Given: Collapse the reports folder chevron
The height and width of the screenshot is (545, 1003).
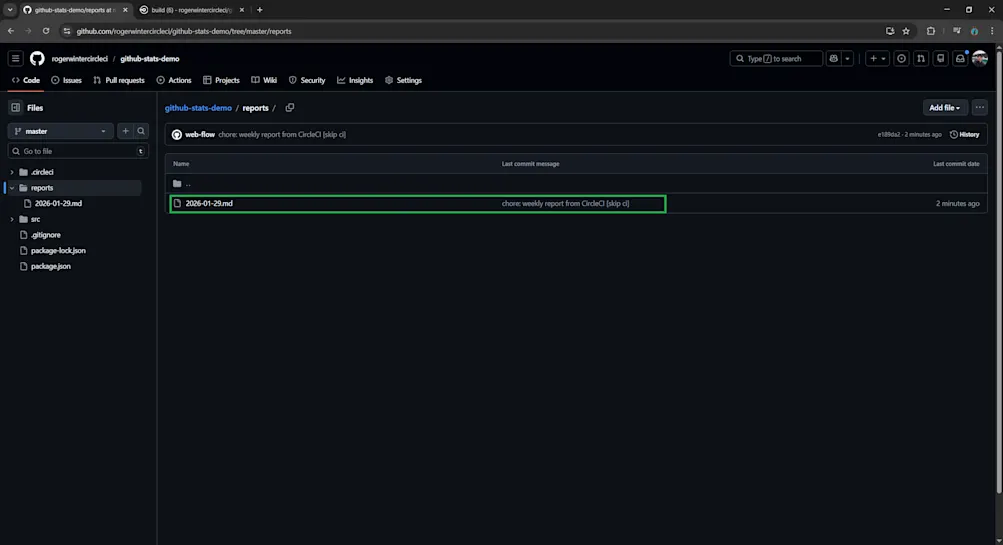Looking at the screenshot, I should click(12, 188).
